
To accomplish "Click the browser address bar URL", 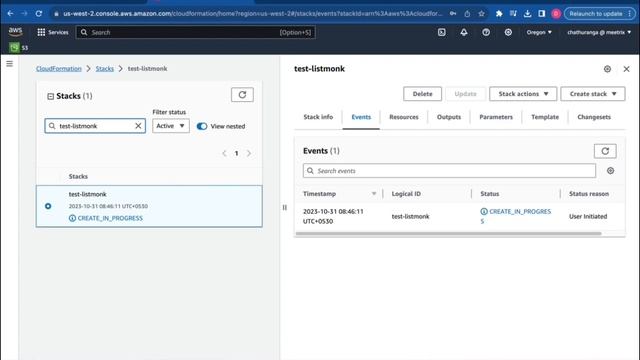I will click(252, 13).
